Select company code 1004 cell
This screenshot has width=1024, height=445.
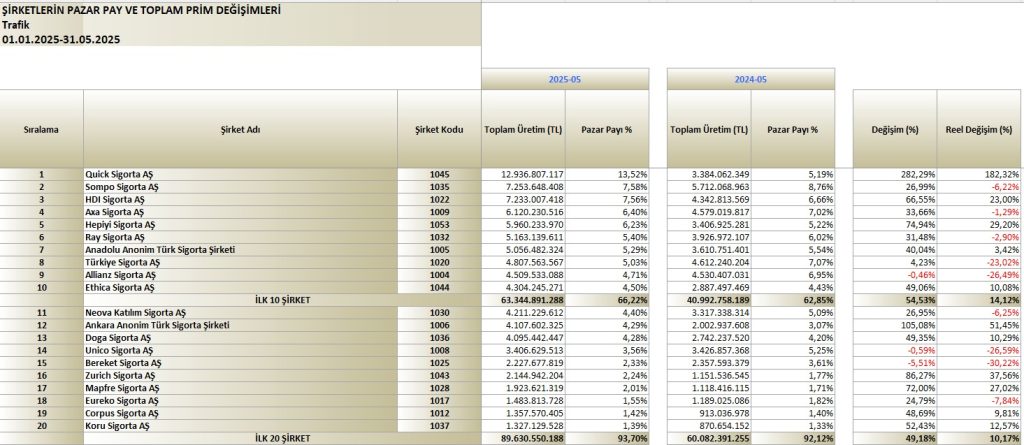click(440, 274)
